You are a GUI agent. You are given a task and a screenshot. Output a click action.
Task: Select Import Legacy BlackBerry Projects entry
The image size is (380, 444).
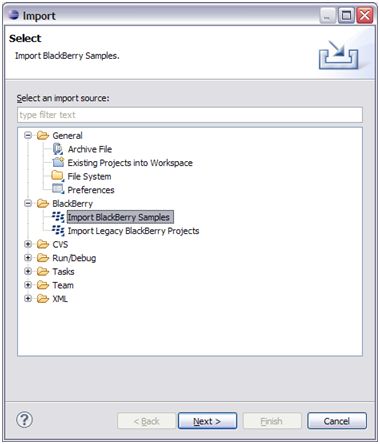pyautogui.click(x=133, y=231)
